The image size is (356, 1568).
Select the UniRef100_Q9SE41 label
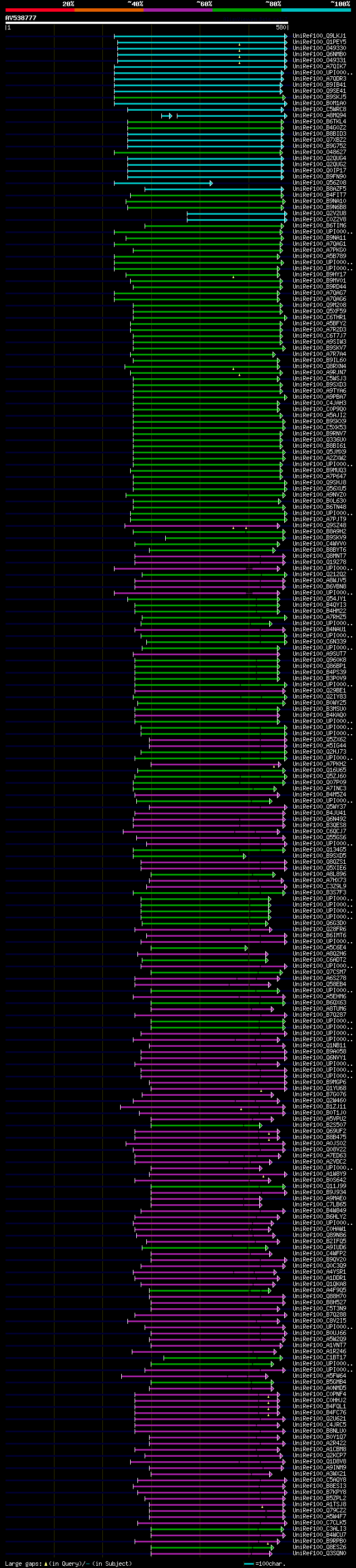[x=319, y=91]
